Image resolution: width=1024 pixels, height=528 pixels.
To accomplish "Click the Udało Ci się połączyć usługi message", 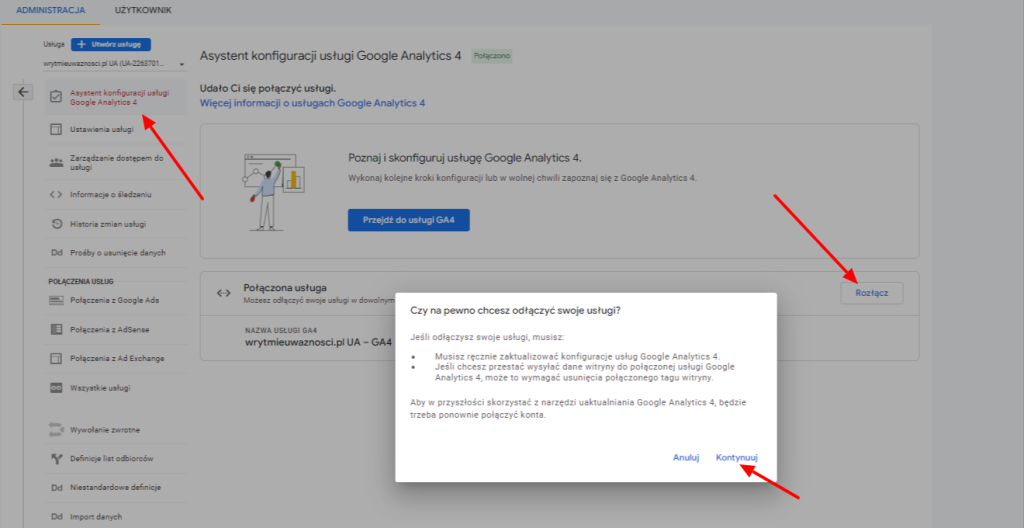I will [268, 88].
